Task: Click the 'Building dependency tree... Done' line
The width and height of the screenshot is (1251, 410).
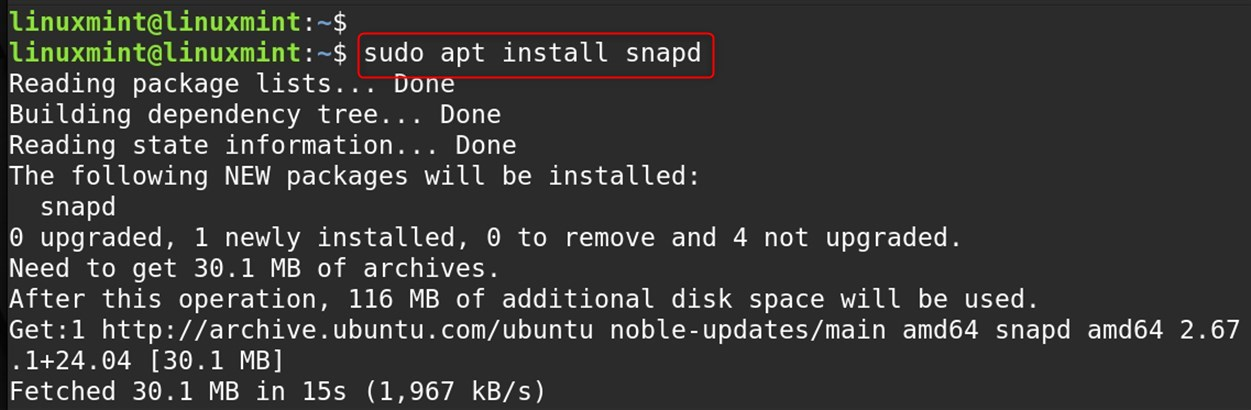Action: click(255, 114)
